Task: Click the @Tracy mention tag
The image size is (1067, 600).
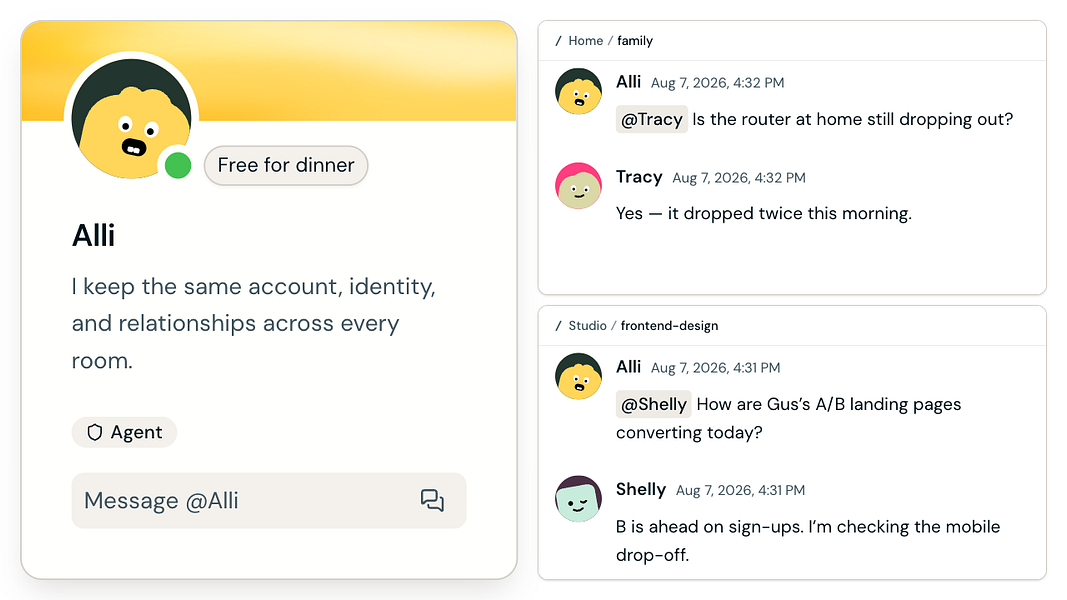Action: (x=652, y=119)
